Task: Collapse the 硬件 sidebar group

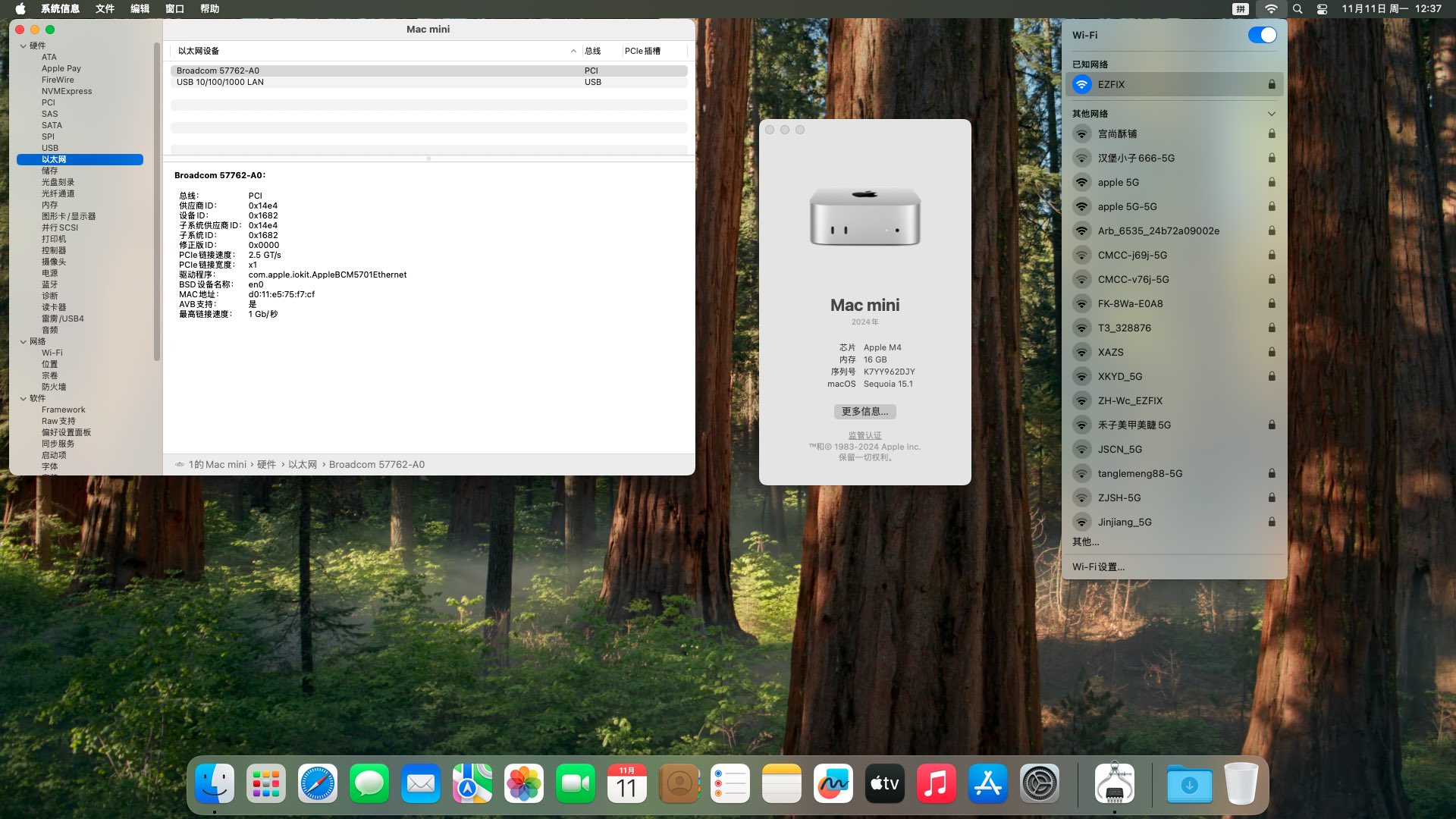Action: click(x=24, y=45)
